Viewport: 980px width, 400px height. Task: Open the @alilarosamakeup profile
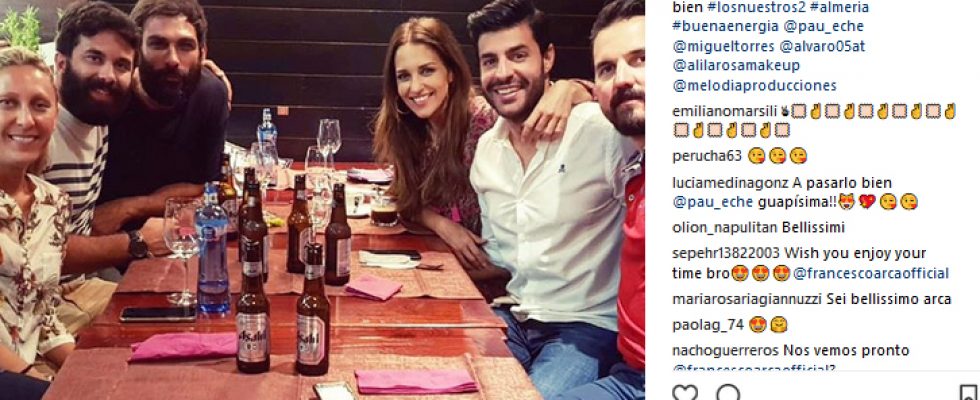point(736,66)
